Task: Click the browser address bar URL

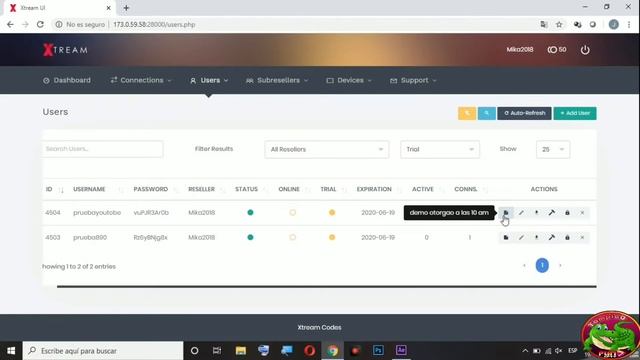Action: [154, 24]
